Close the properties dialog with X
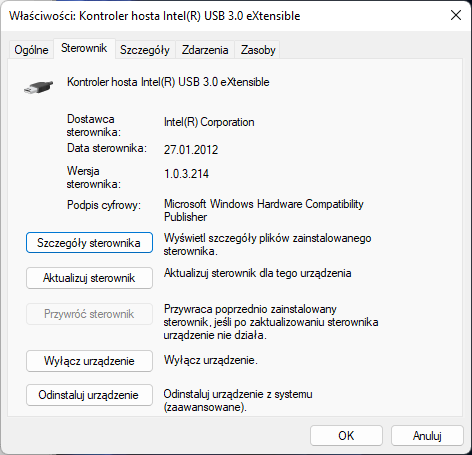The height and width of the screenshot is (455, 472). (456, 15)
